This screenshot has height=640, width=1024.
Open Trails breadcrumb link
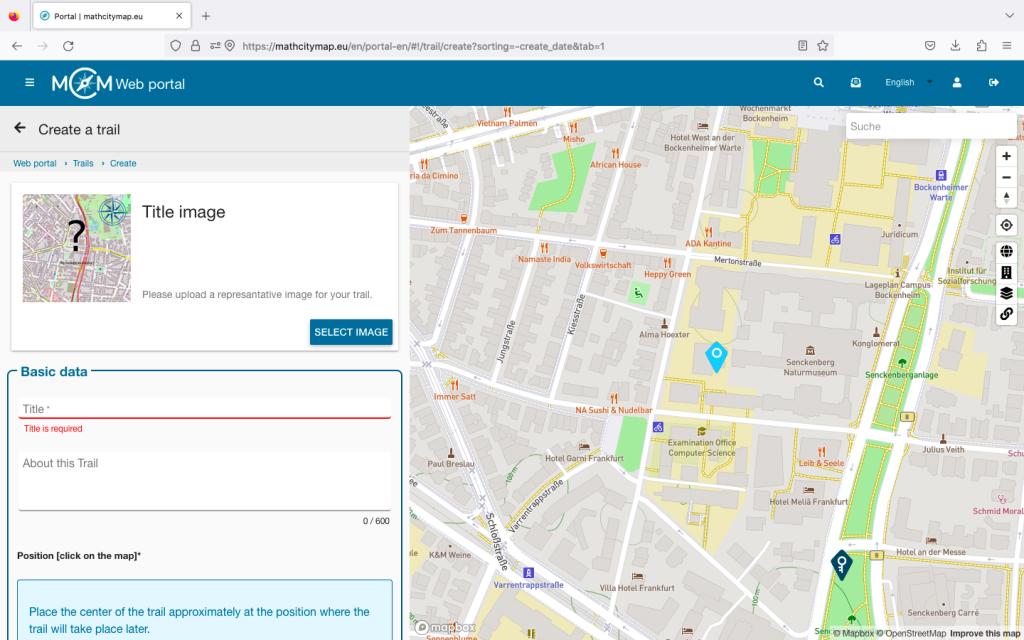83,163
